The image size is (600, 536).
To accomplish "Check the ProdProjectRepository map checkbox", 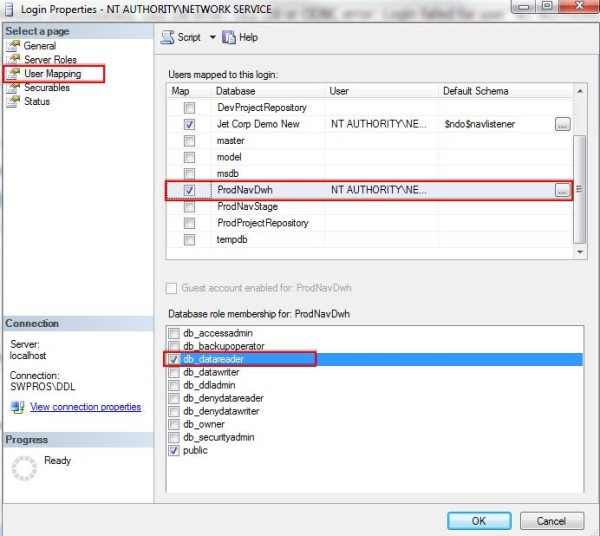I will pyautogui.click(x=189, y=223).
